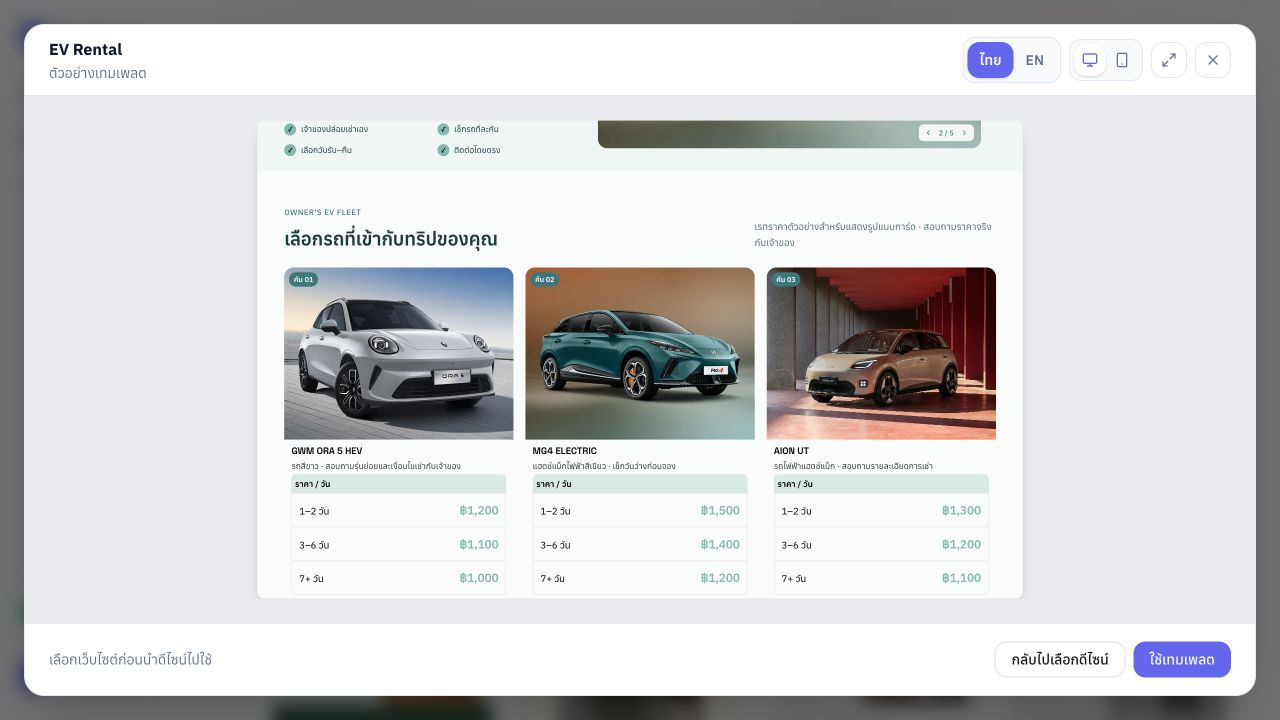Click the กลับไปเลือกดีไซน์ button
Viewport: 1280px width, 720px height.
(x=1059, y=660)
